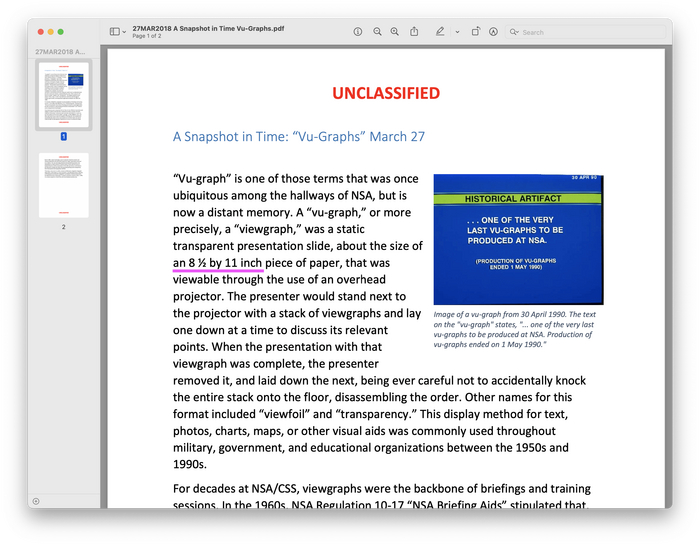Select the Highlight pen tool
Screen dimensions: 700x545
pos(440,31)
